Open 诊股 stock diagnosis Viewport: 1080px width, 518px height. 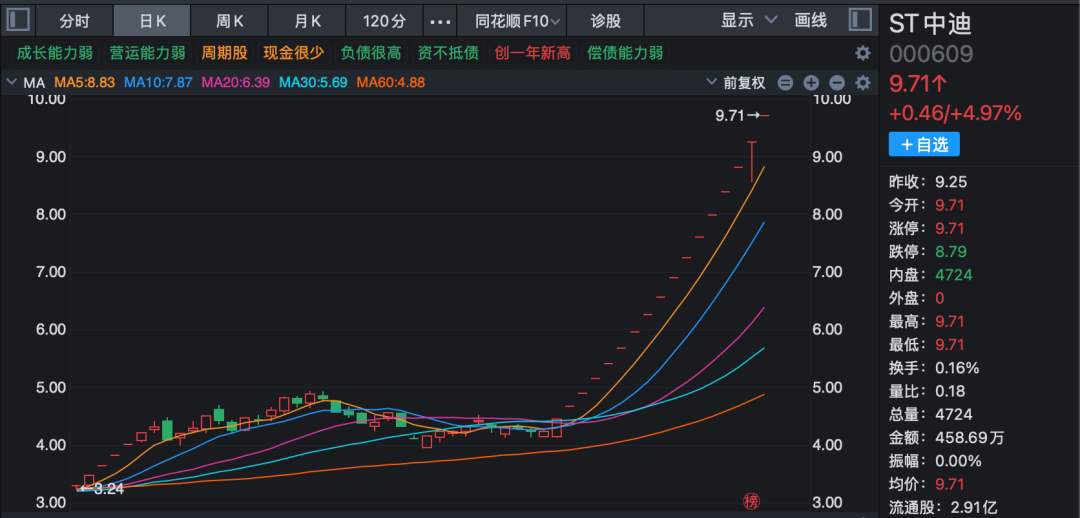605,21
